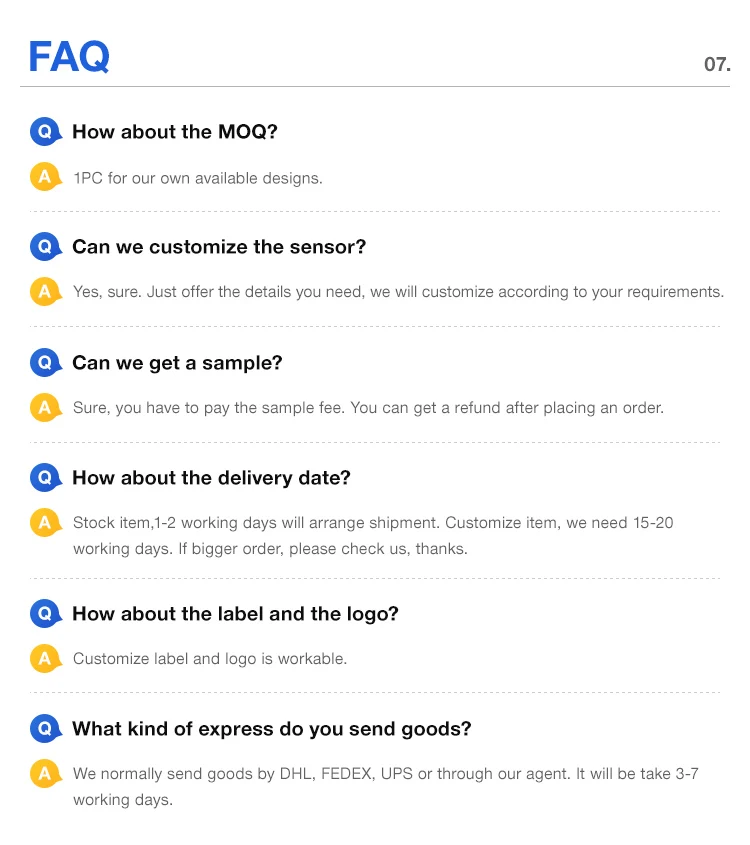Image resolution: width=750 pixels, height=845 pixels.
Task: Click the A icon beside 'Yes, sure' answer
Action: 45,292
